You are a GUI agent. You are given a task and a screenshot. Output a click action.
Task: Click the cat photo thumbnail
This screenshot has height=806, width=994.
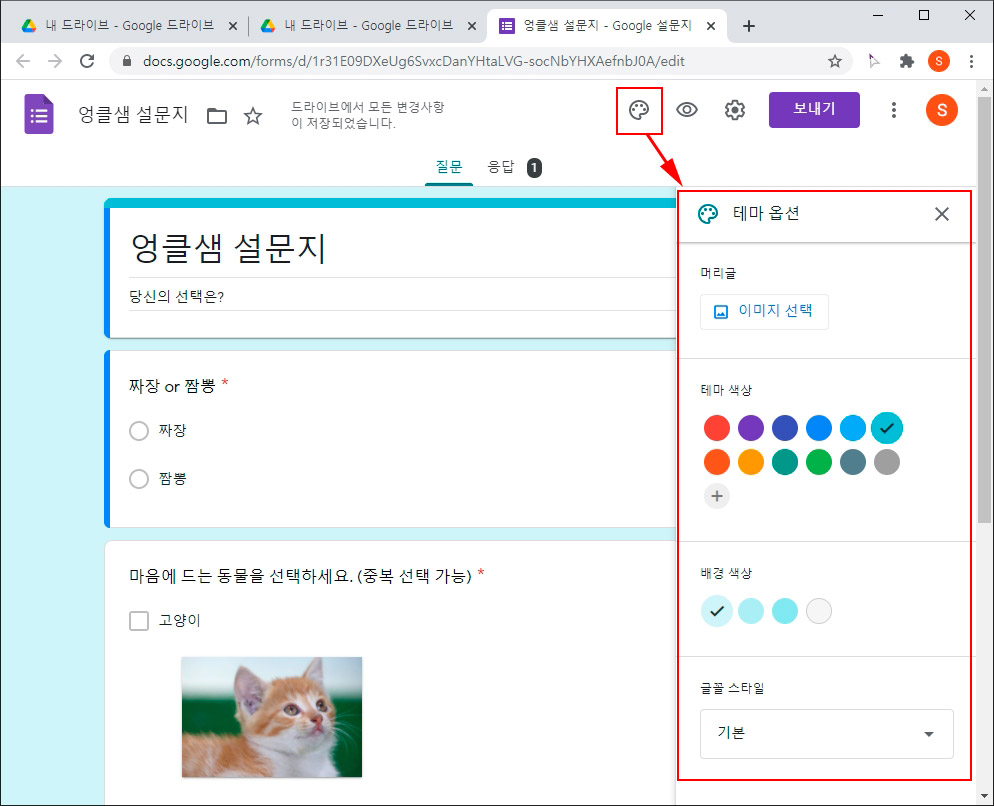coord(272,717)
